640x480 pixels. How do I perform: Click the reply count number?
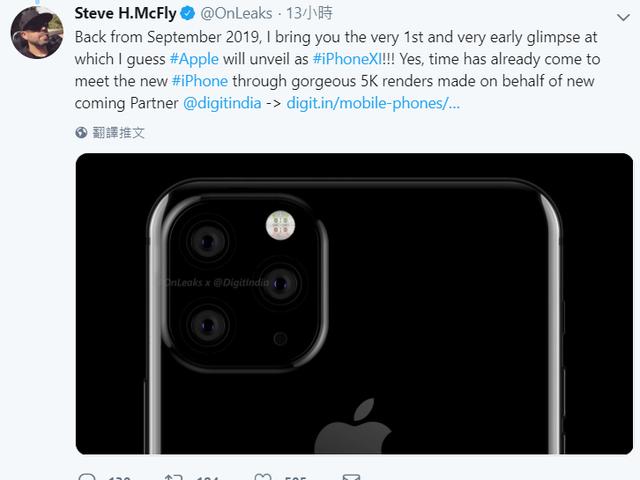[118, 477]
